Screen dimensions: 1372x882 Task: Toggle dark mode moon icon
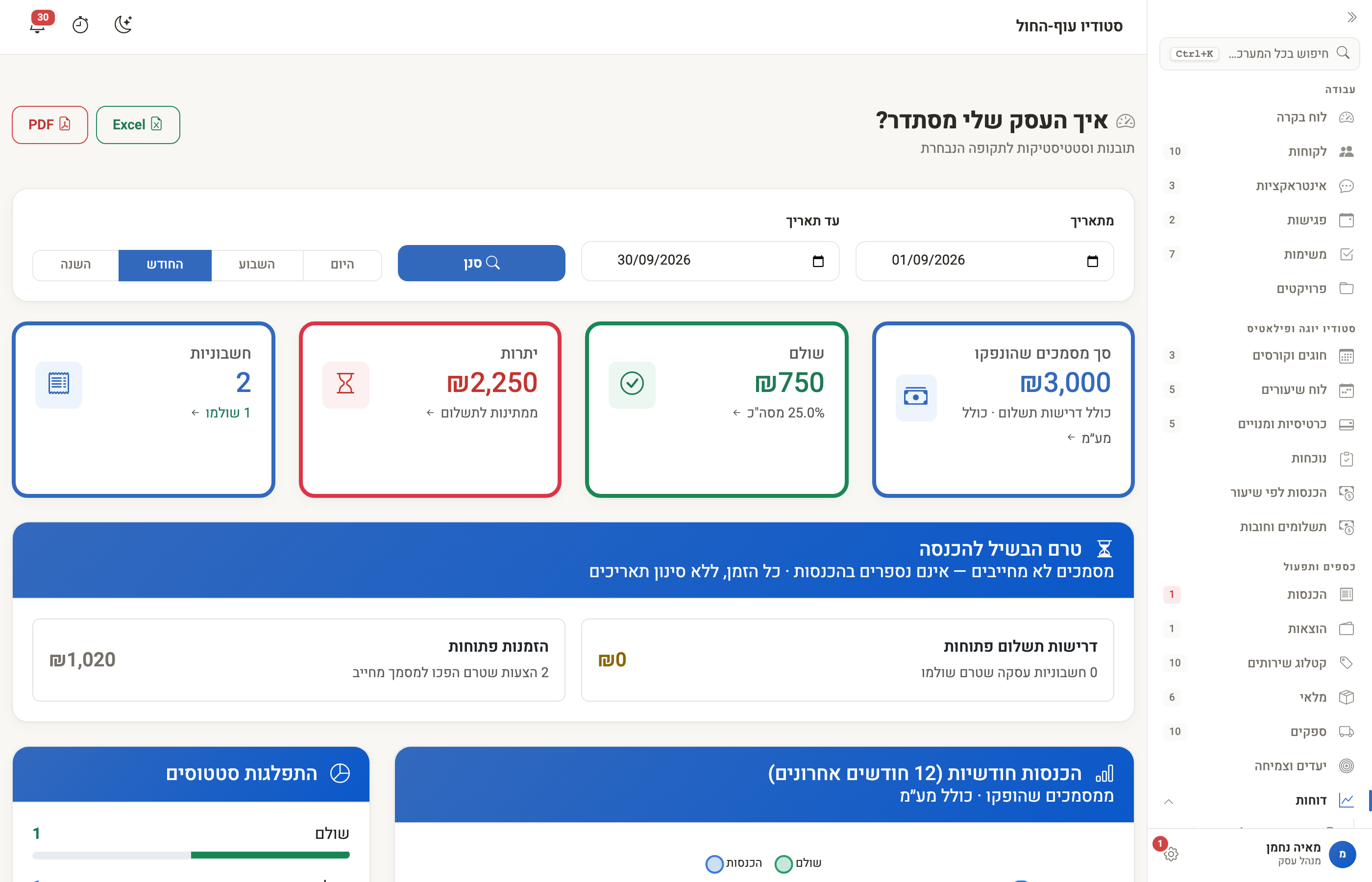pyautogui.click(x=123, y=24)
